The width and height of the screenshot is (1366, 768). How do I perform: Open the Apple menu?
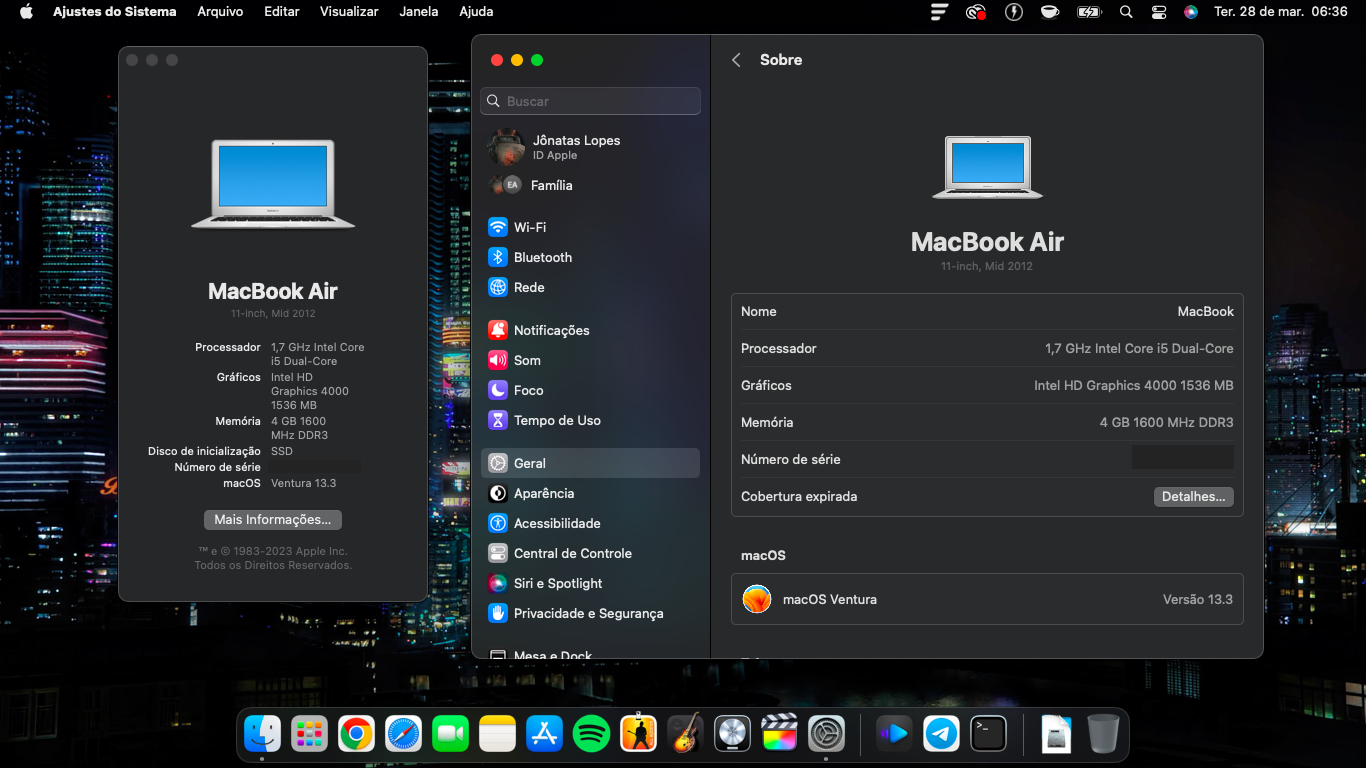[x=26, y=12]
